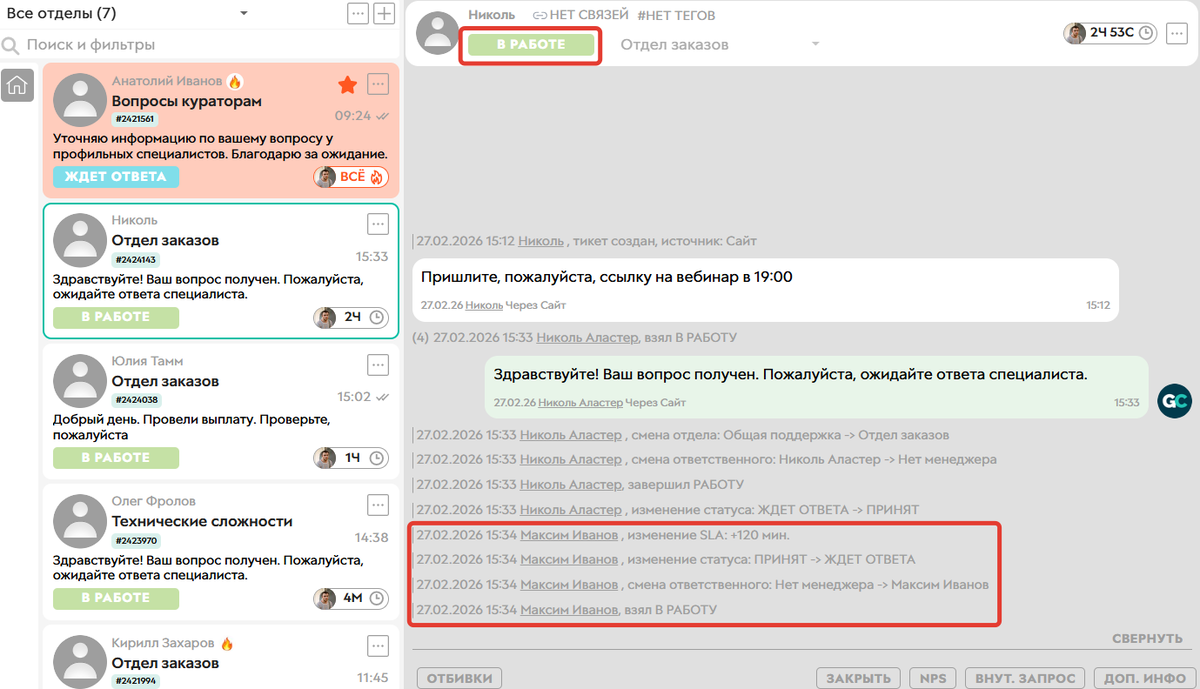Open Вопросы кураторам ticket title

click(186, 101)
